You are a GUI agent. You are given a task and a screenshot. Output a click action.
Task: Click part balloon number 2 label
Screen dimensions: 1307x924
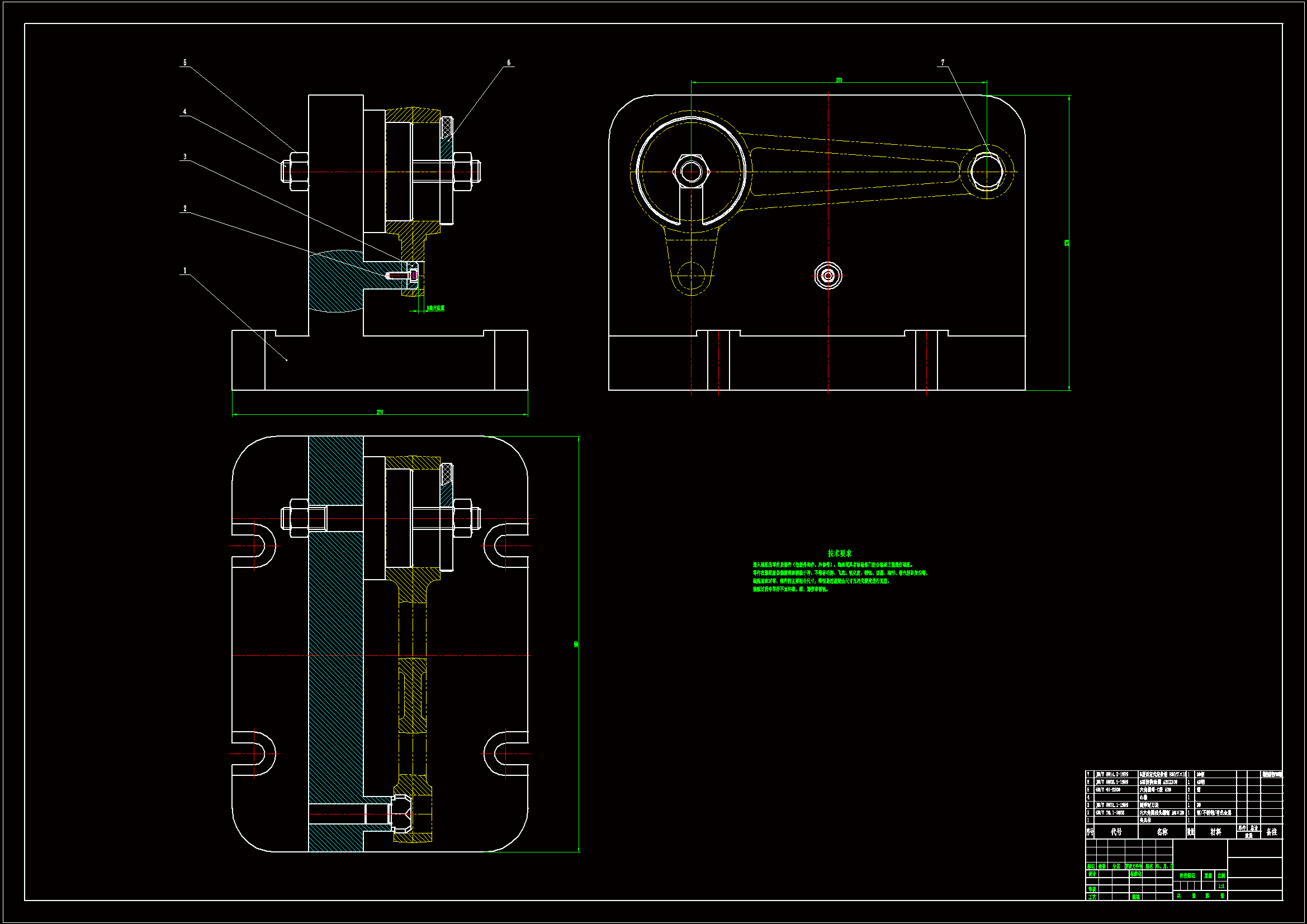tap(184, 209)
